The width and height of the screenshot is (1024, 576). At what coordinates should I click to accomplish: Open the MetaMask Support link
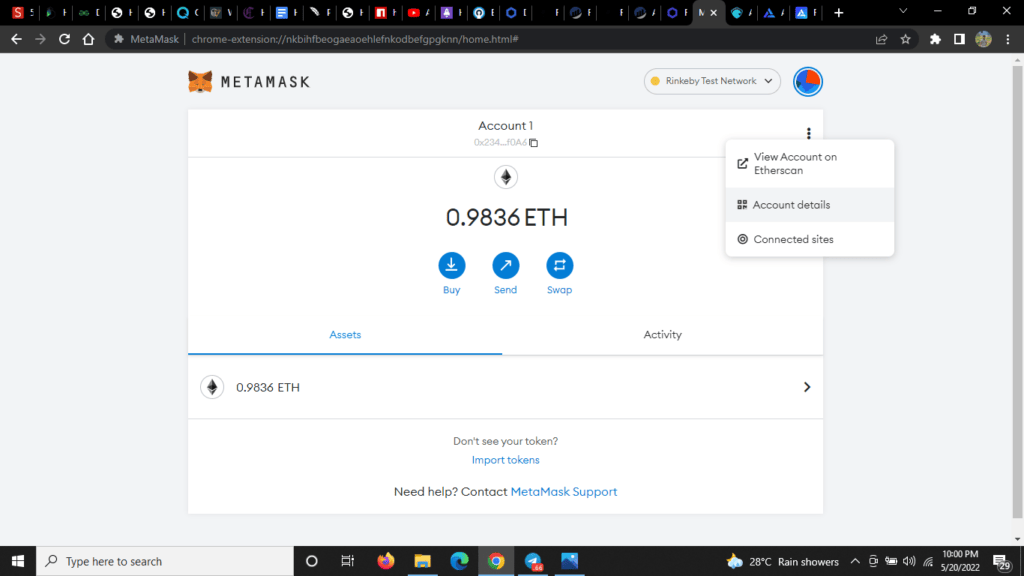click(564, 492)
